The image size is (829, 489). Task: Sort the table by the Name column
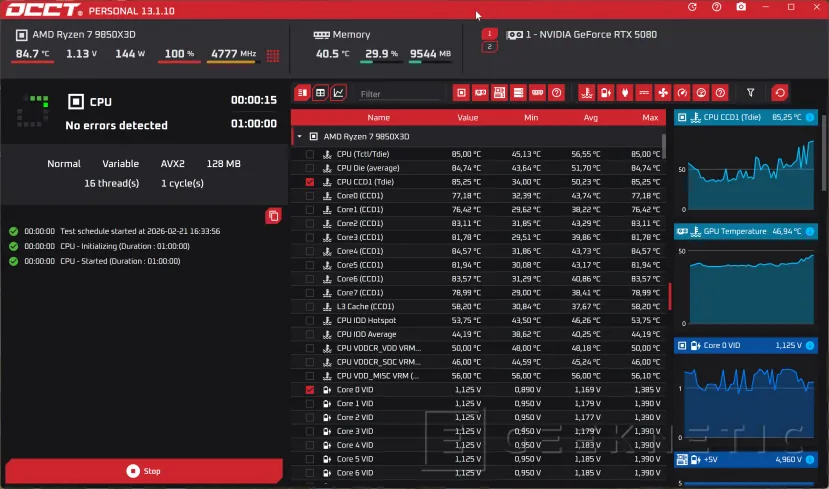point(377,117)
